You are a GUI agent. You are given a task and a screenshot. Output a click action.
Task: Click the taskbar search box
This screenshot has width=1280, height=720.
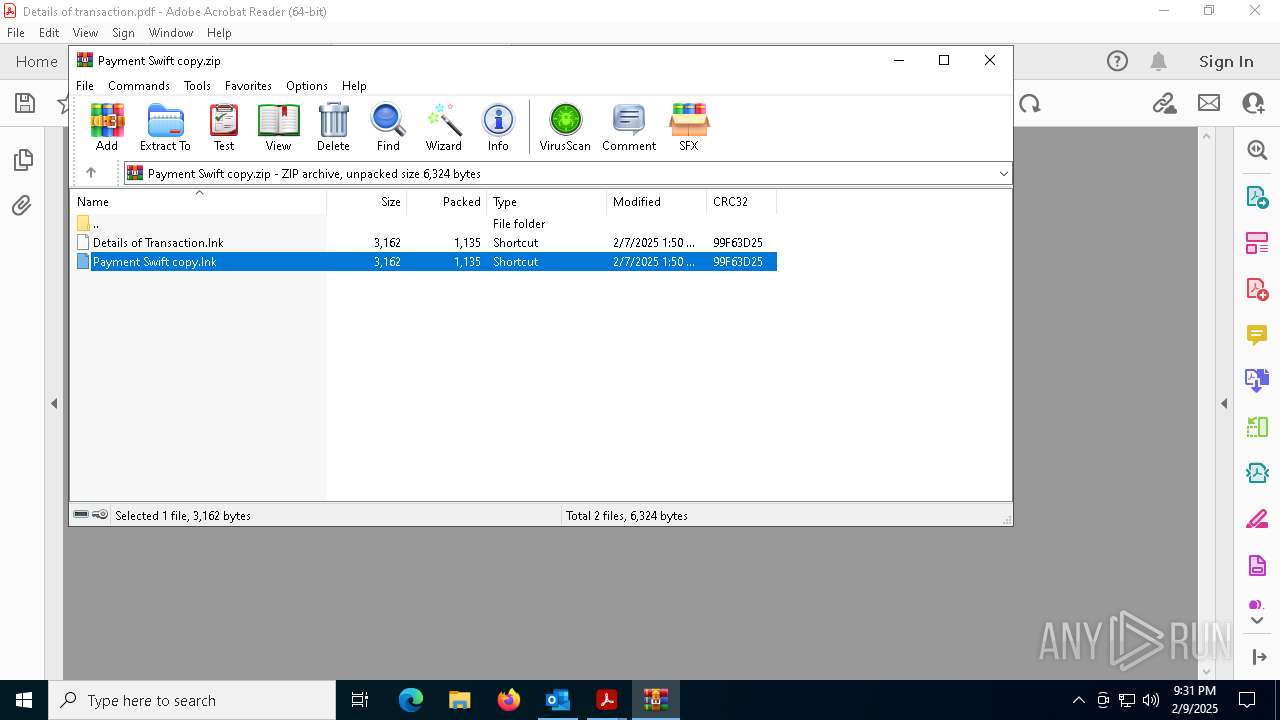pos(192,700)
